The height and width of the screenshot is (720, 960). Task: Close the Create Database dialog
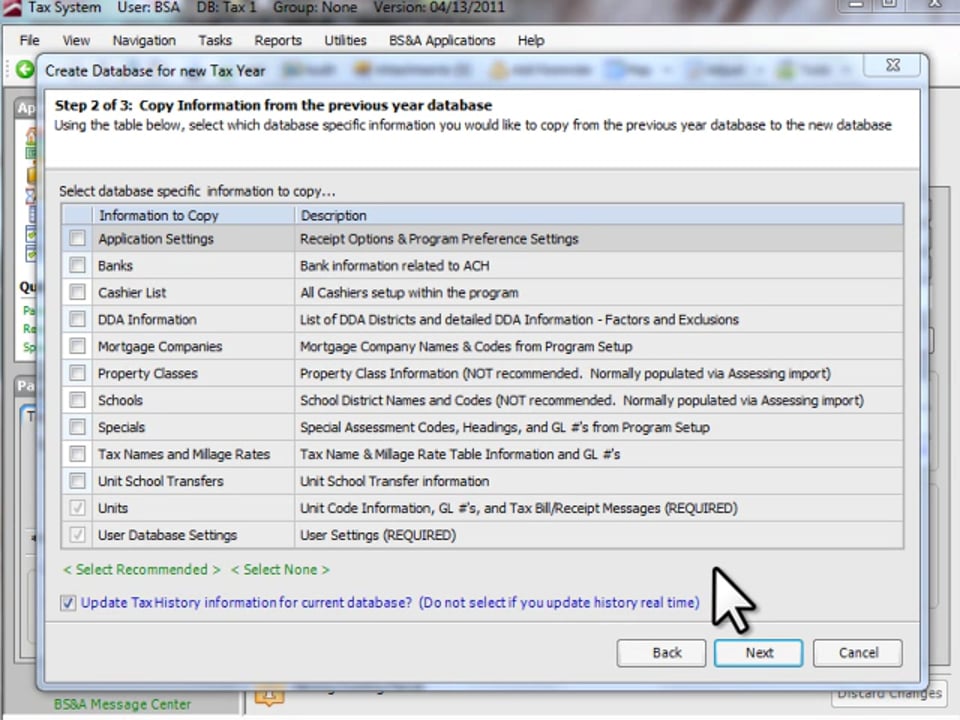[893, 65]
